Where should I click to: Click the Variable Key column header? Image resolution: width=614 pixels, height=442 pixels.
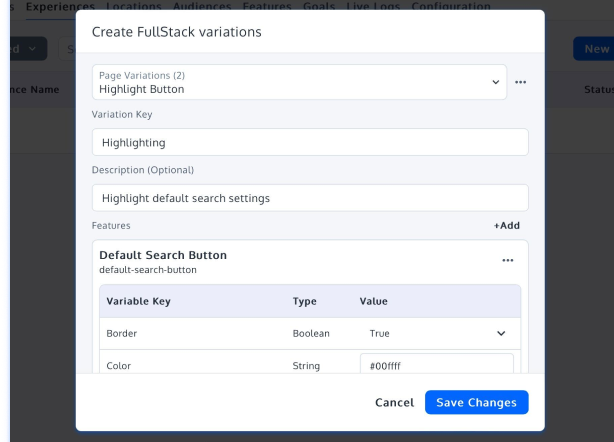point(138,301)
